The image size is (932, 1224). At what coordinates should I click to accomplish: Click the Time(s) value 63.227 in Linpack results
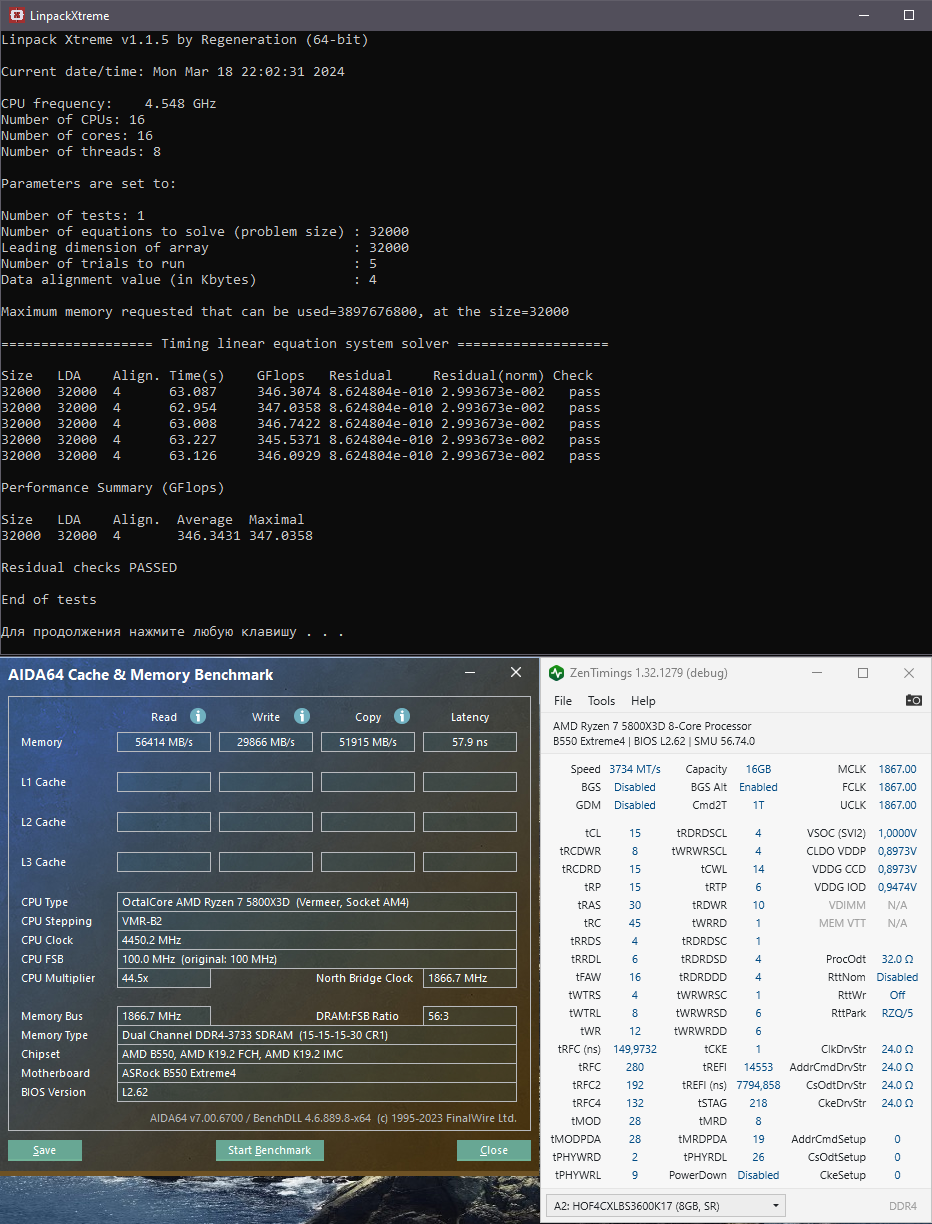coord(193,440)
